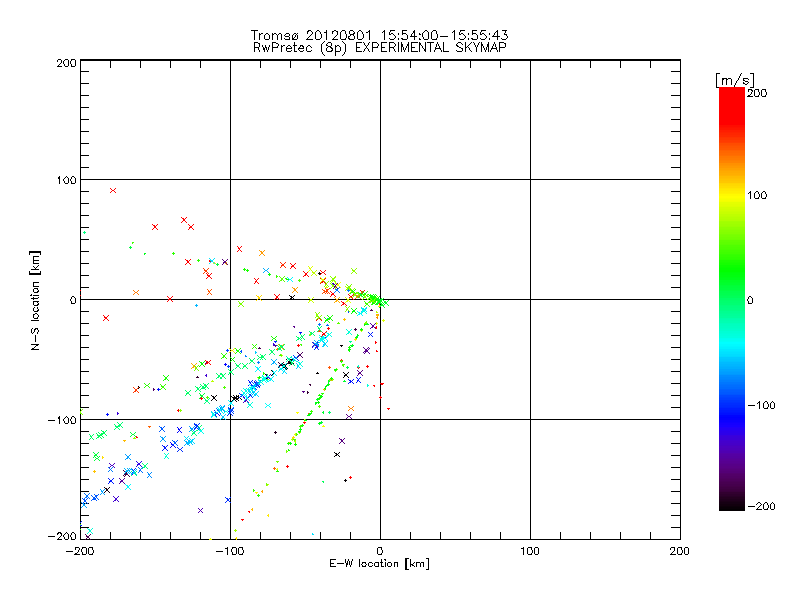Click the '[m/s]' colorbar unit label

[735, 80]
